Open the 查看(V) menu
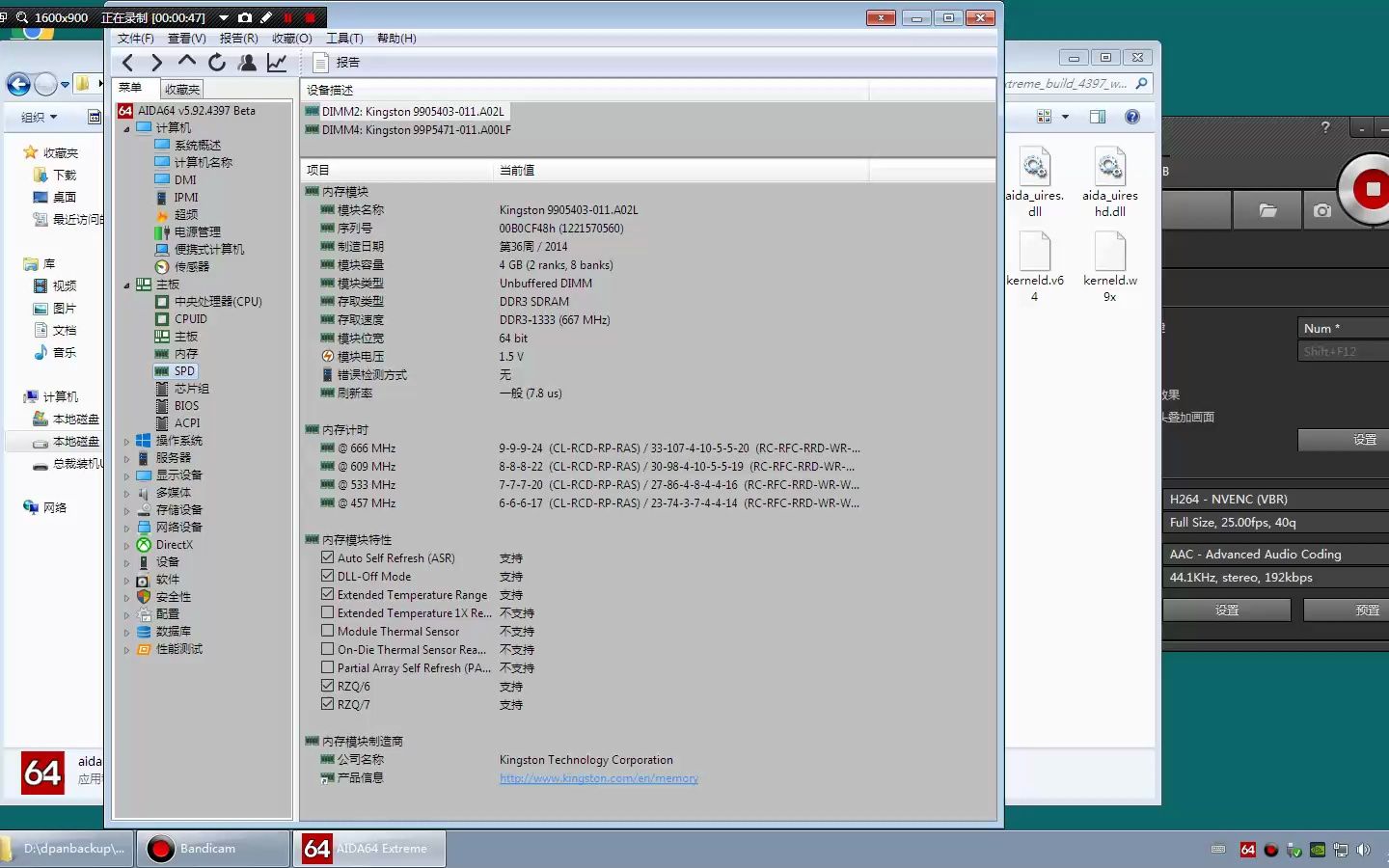This screenshot has height=868, width=1389. tap(187, 39)
